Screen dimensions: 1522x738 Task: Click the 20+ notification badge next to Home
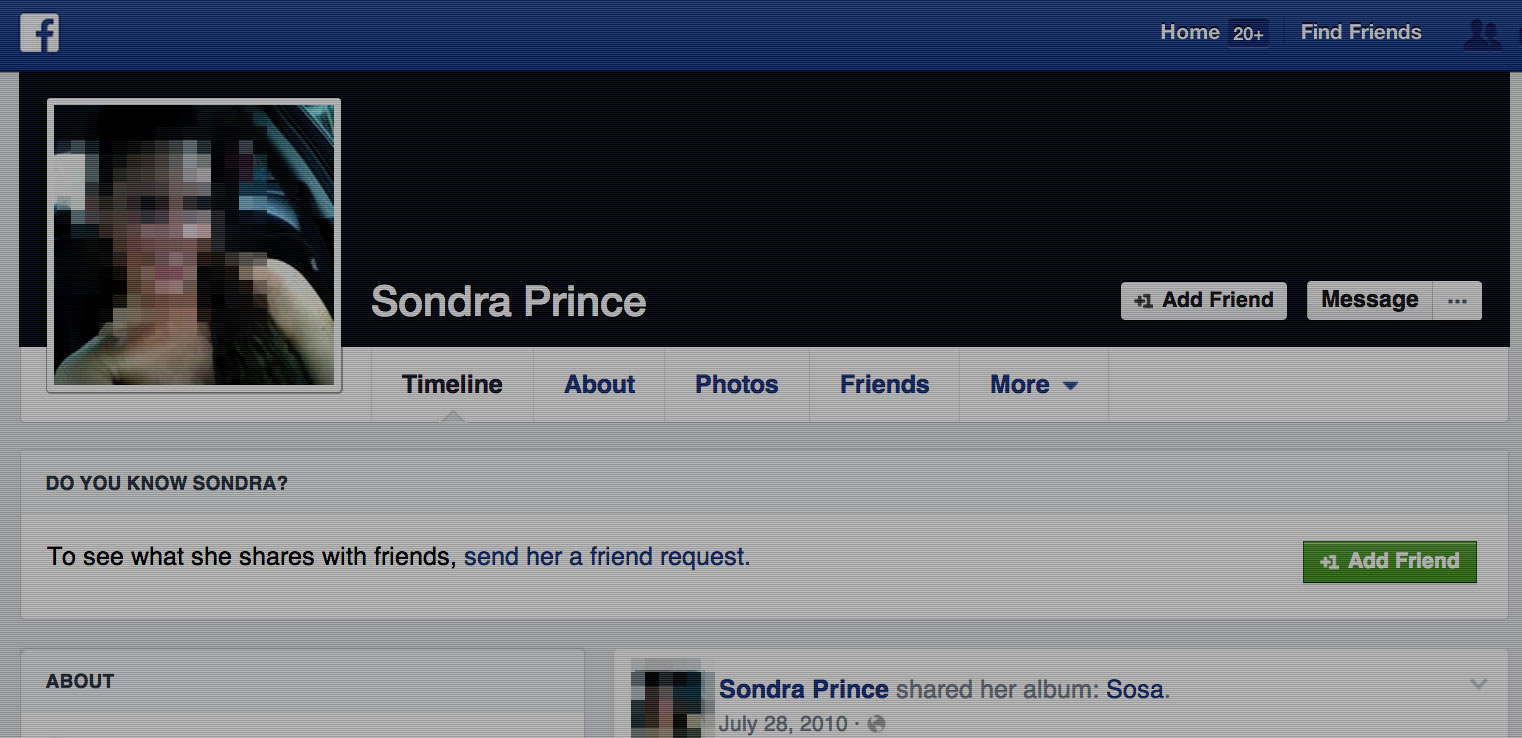pos(1248,33)
